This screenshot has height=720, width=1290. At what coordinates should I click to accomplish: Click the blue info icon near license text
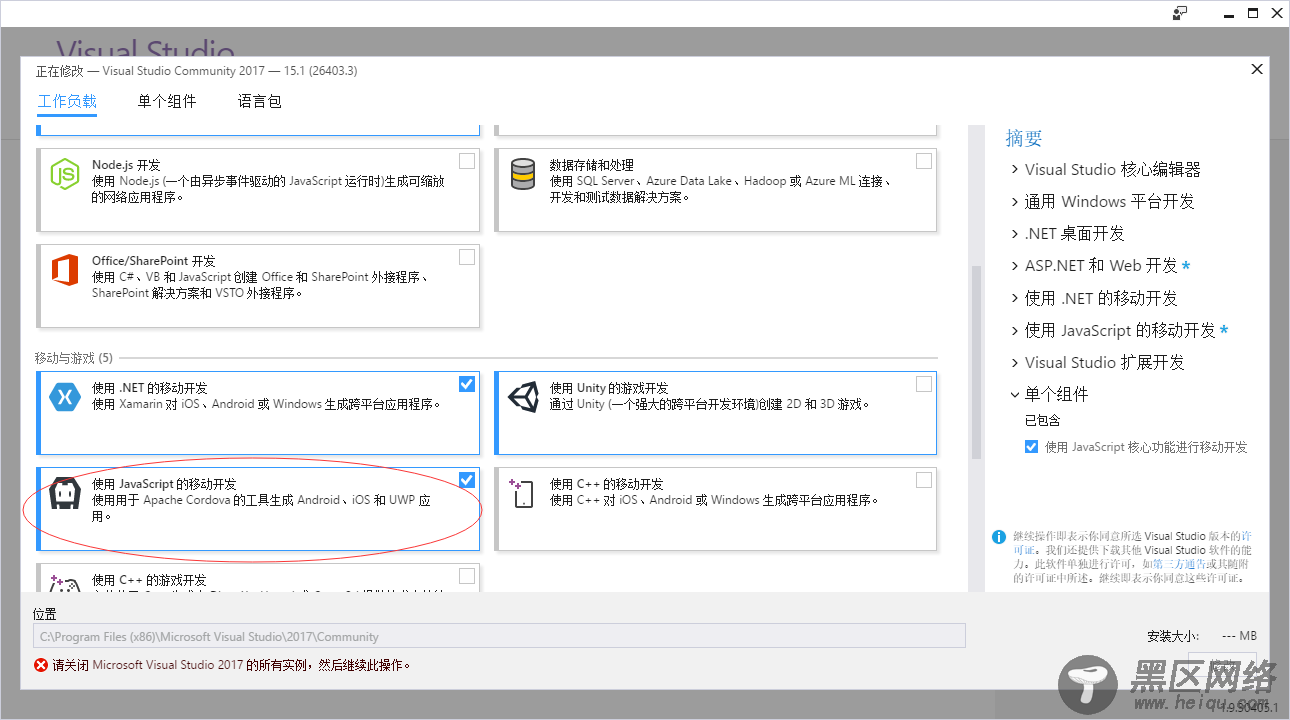pos(998,537)
